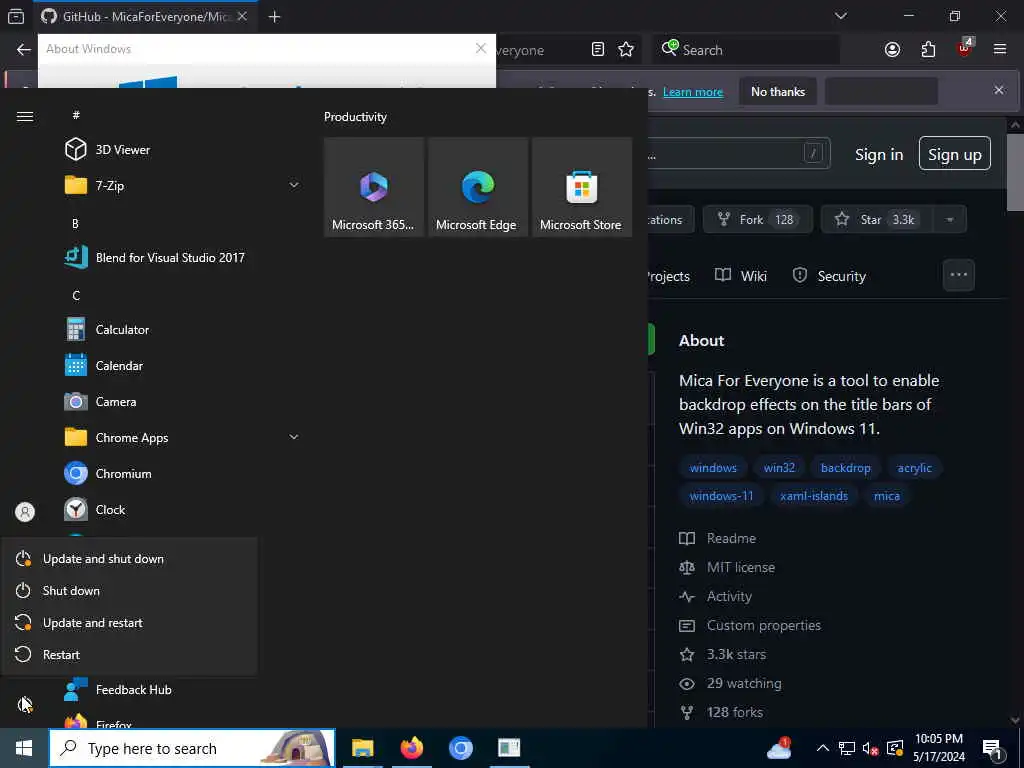Click the Star 3.3k button
Screen dimensions: 1024x768
tap(878, 219)
